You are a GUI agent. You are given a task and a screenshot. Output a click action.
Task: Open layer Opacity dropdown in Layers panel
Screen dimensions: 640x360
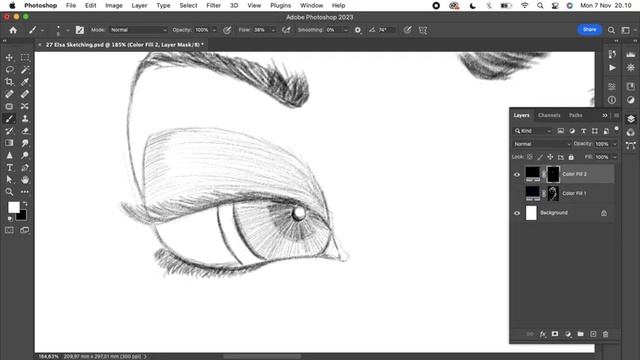point(615,144)
